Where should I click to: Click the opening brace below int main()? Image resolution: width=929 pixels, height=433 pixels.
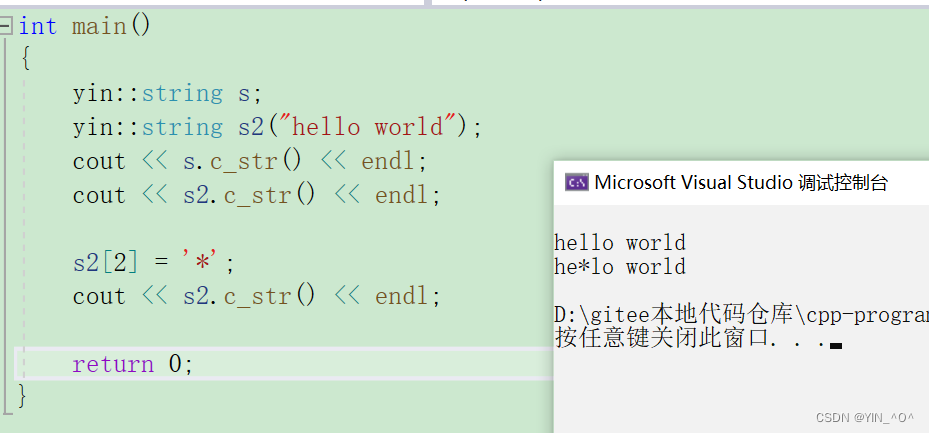pyautogui.click(x=25, y=59)
